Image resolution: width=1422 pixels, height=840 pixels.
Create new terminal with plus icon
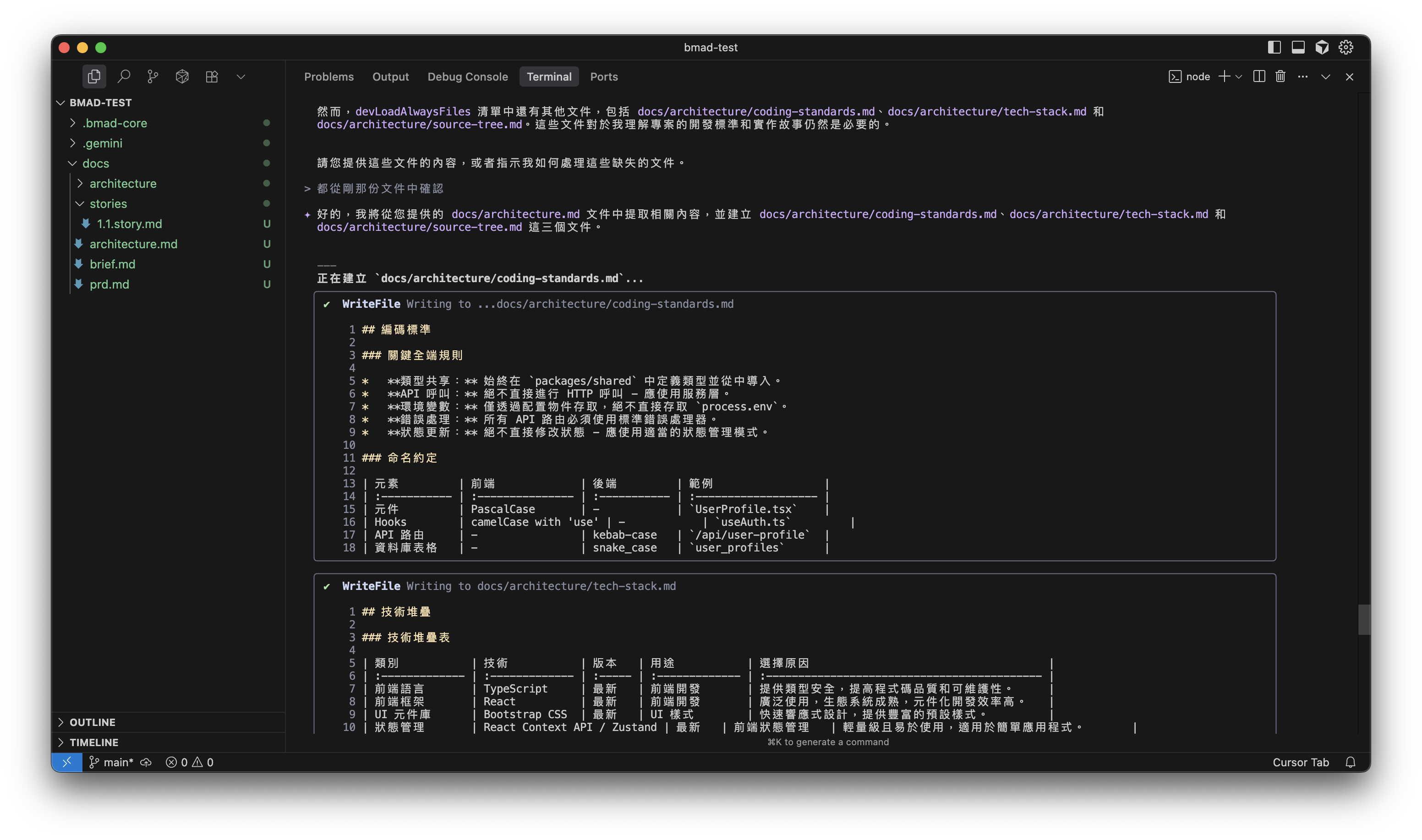coord(1224,77)
